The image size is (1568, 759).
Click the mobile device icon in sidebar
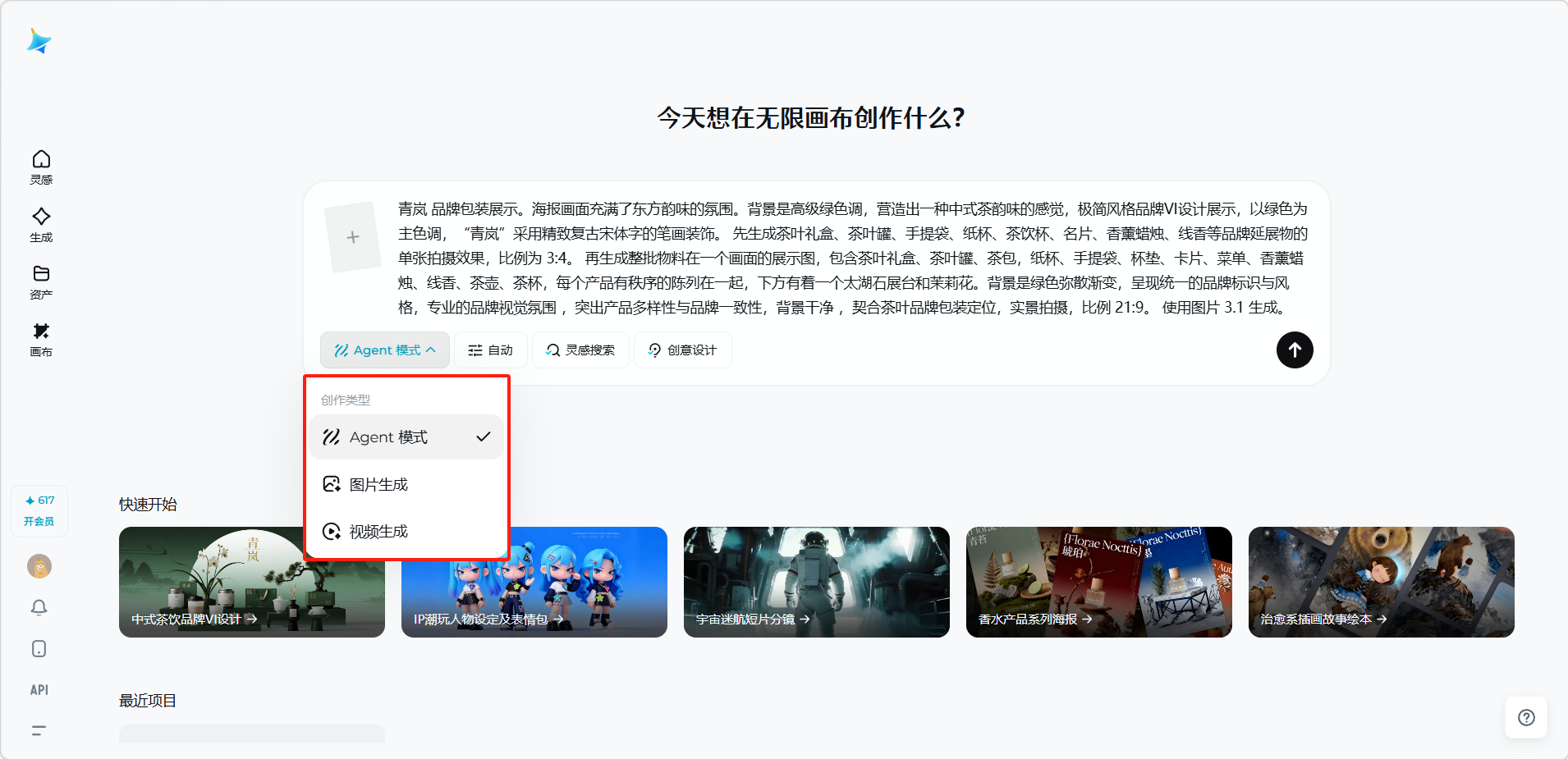(39, 649)
